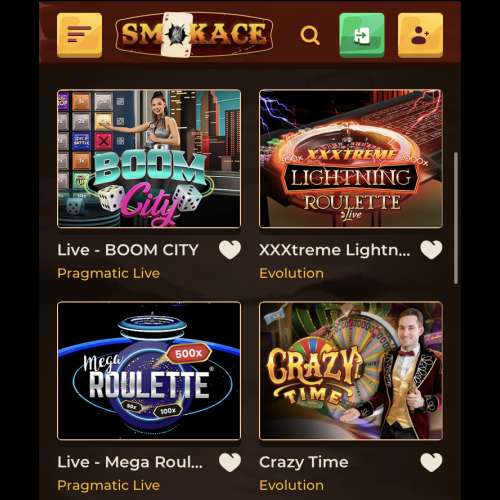Select Pragmatic Live provider under Boom City
The image size is (500, 500).
point(109,273)
